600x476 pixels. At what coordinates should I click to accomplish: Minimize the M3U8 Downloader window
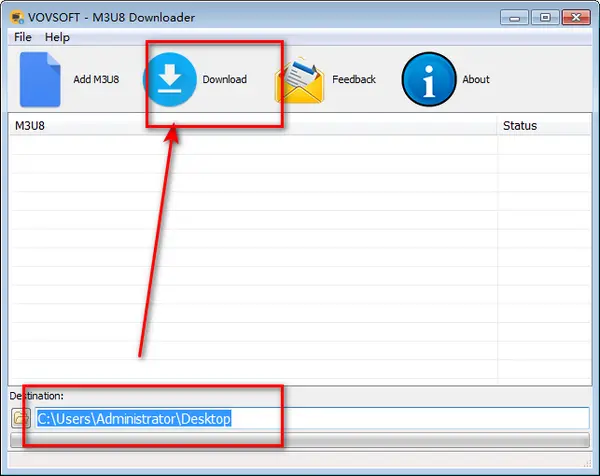tap(514, 18)
